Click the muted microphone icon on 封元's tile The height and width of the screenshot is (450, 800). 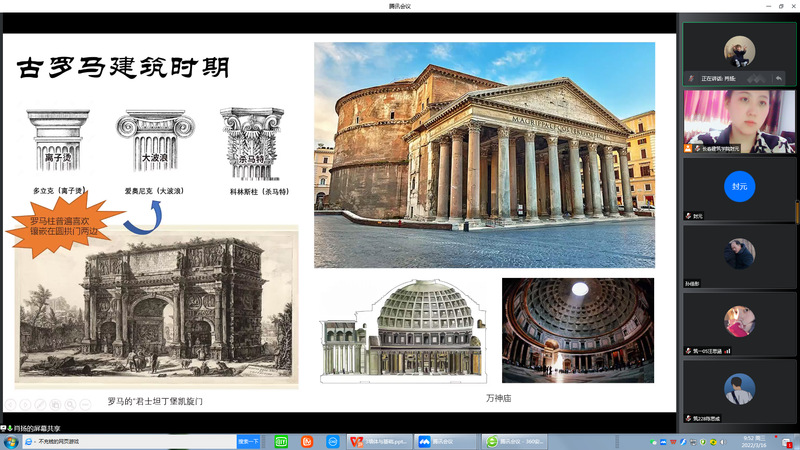click(x=689, y=215)
